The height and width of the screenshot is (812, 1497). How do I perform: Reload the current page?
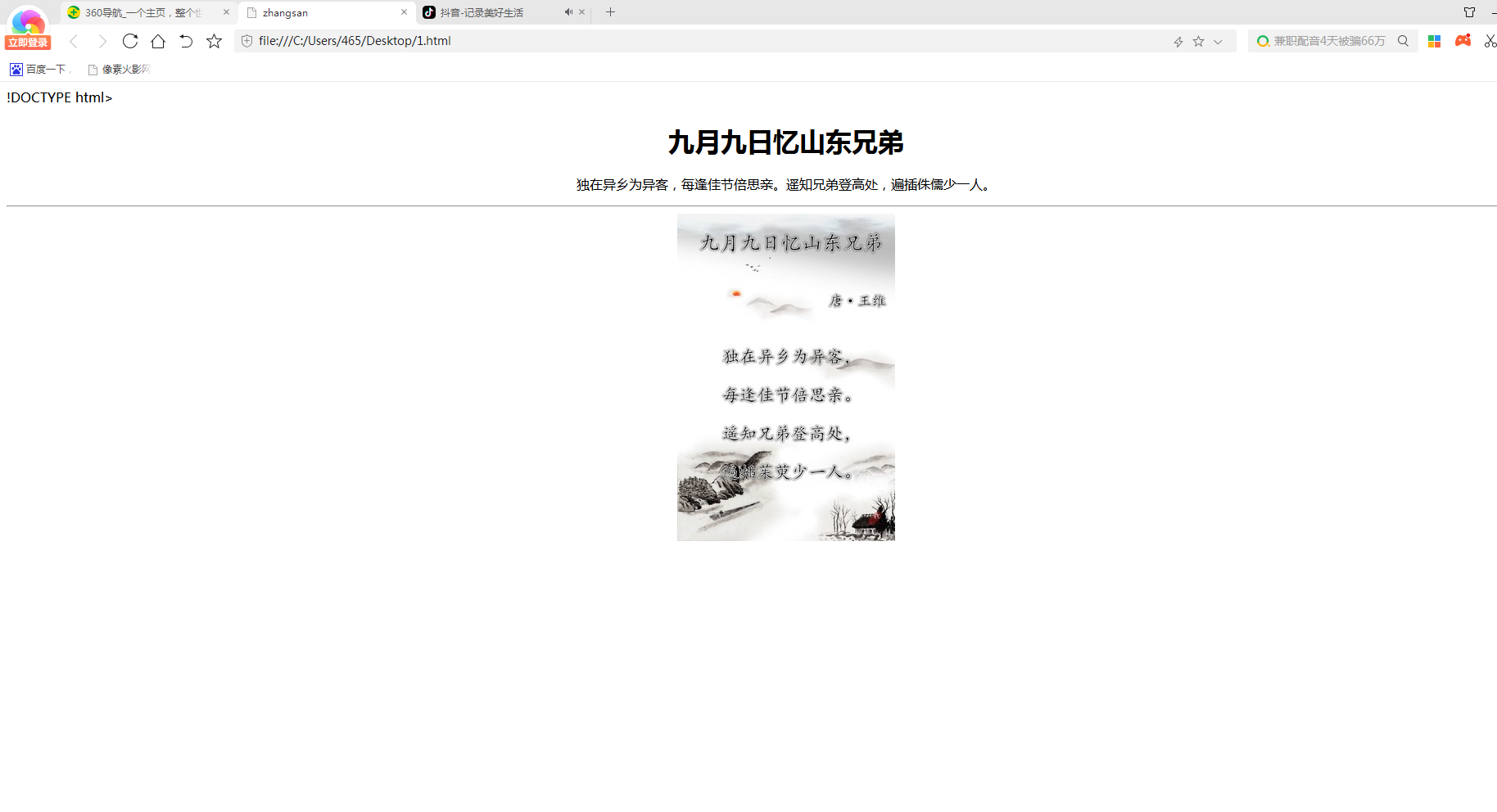coord(130,41)
